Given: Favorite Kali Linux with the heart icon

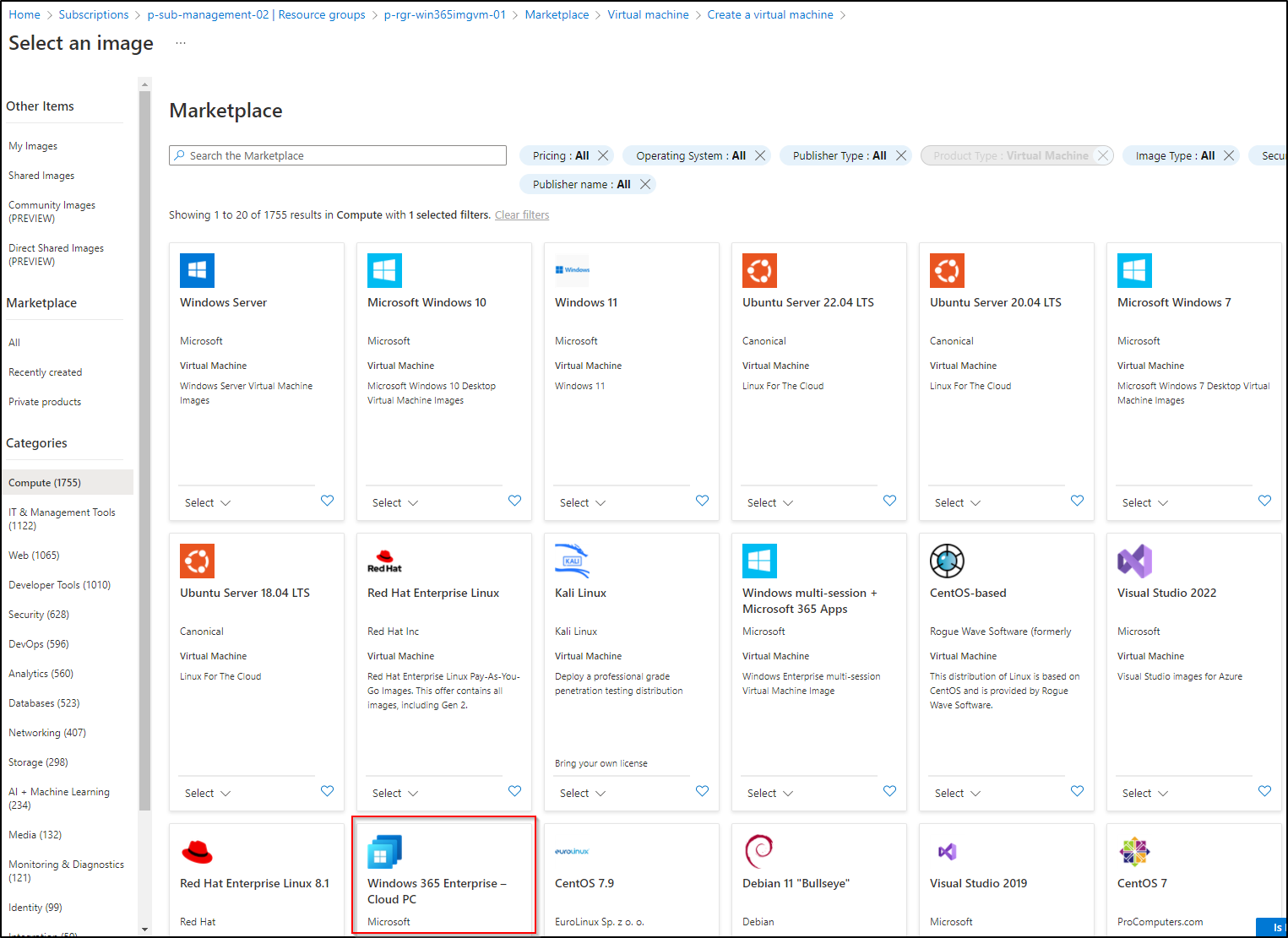Looking at the screenshot, I should 702,791.
